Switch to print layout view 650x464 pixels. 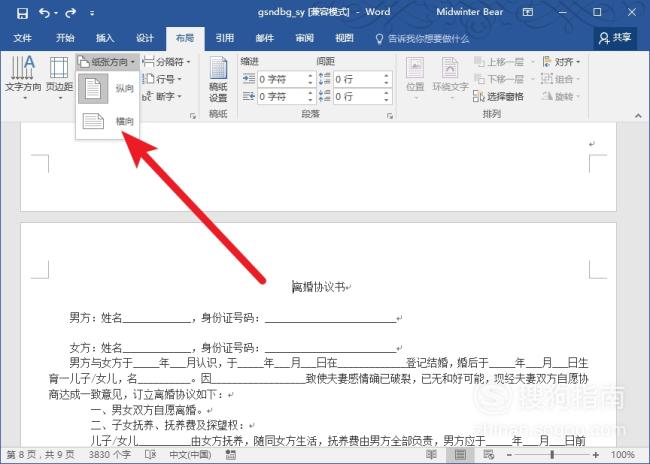coord(460,455)
